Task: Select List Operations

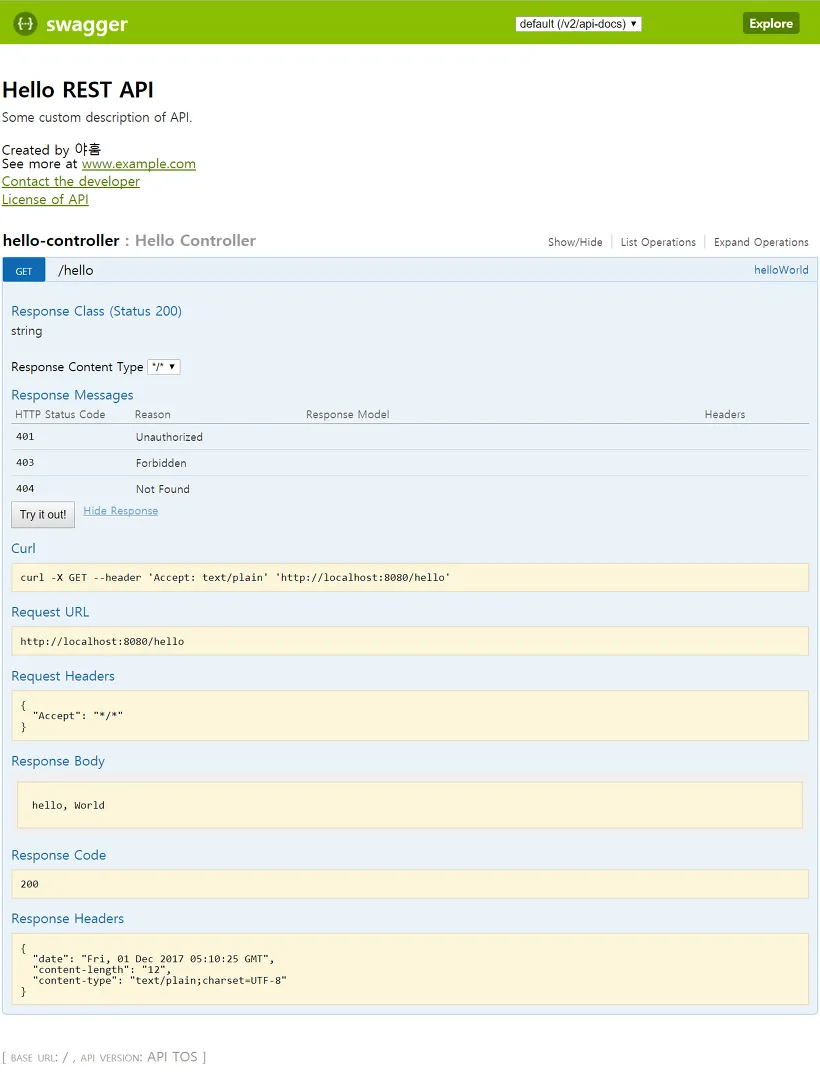Action: point(658,242)
